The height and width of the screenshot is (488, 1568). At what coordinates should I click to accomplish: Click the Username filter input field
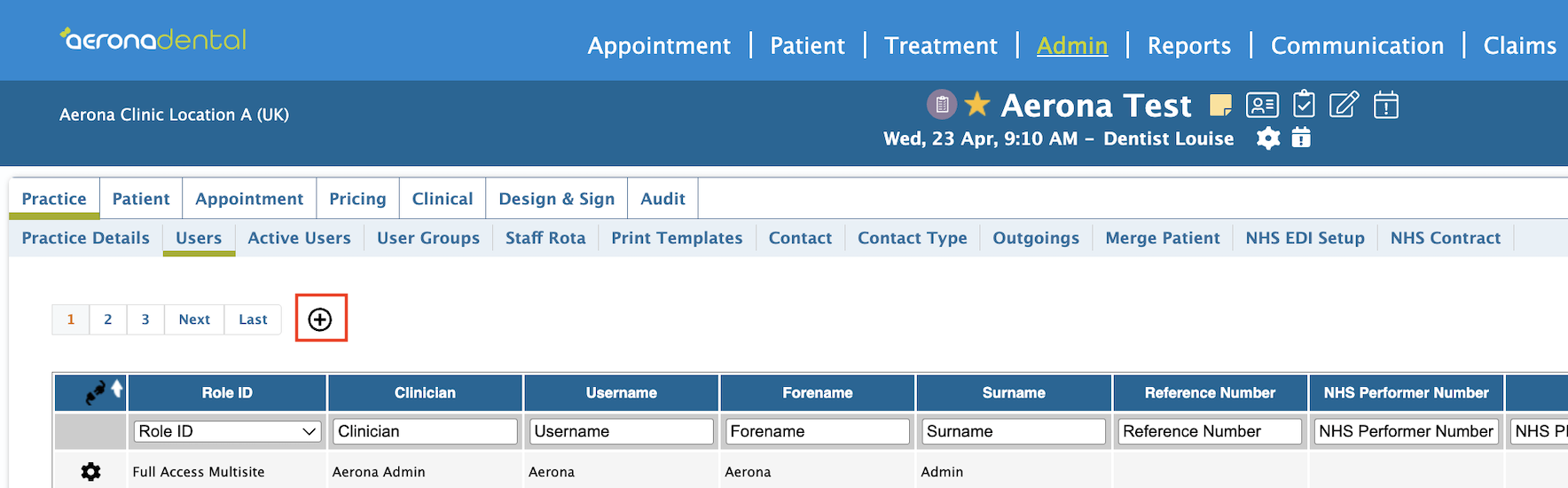(x=621, y=431)
